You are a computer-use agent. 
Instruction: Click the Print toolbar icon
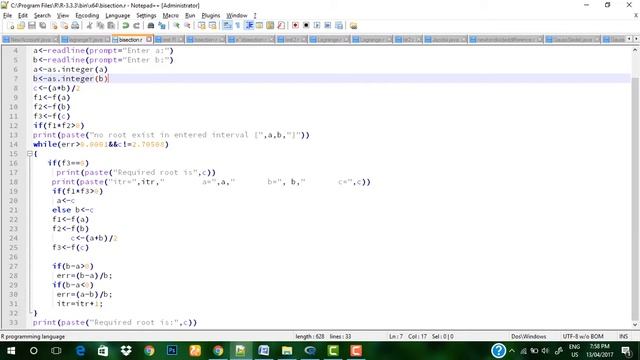(75, 26)
